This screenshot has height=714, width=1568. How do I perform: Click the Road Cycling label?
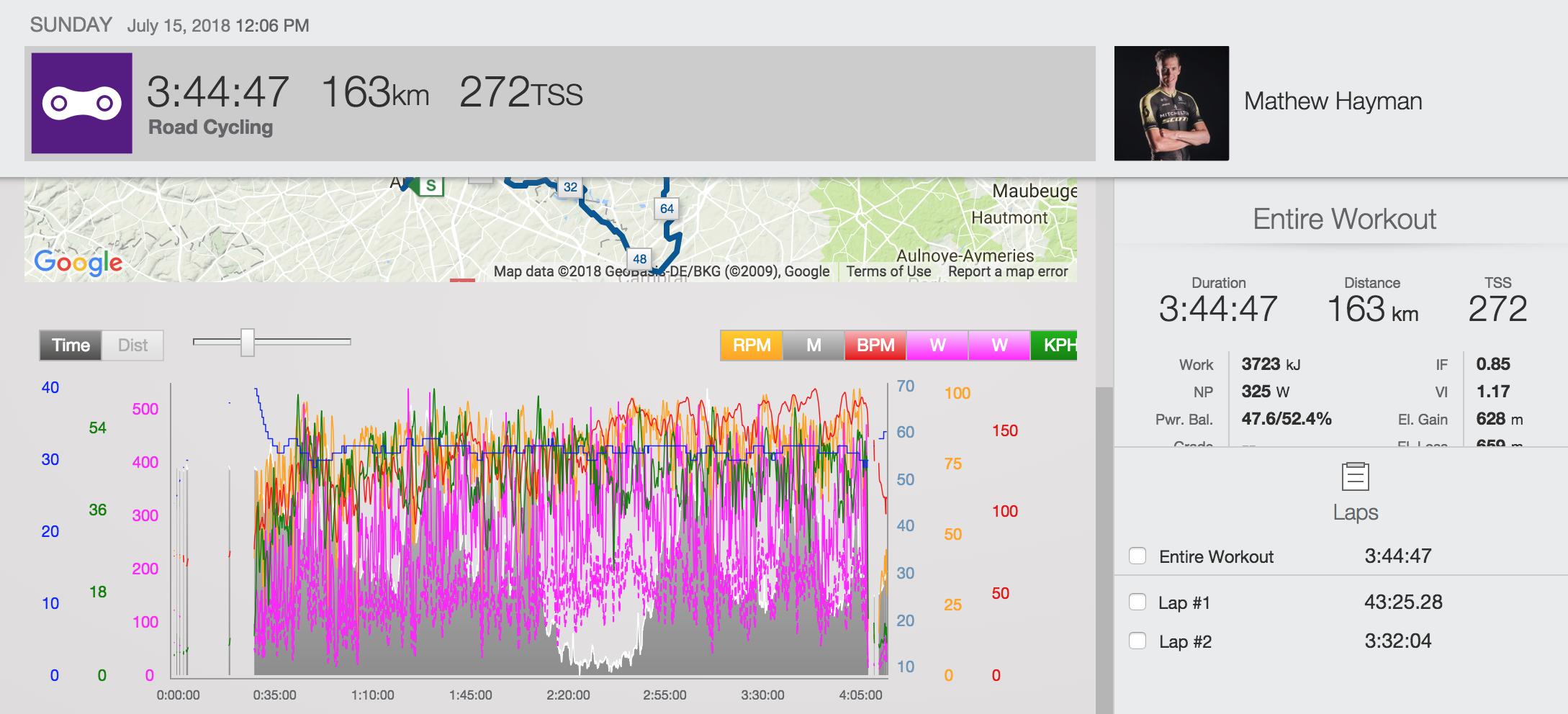[210, 127]
